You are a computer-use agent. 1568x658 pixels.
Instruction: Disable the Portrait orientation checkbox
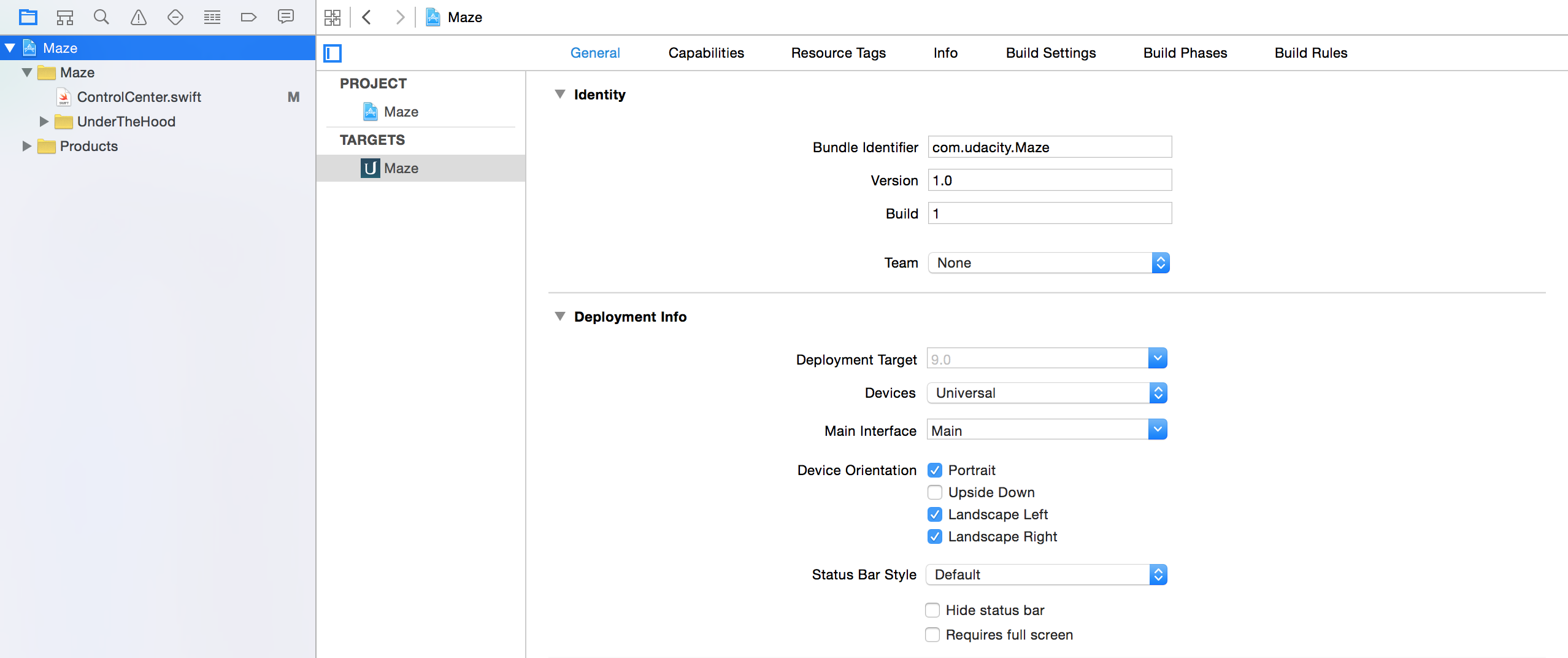[x=935, y=470]
